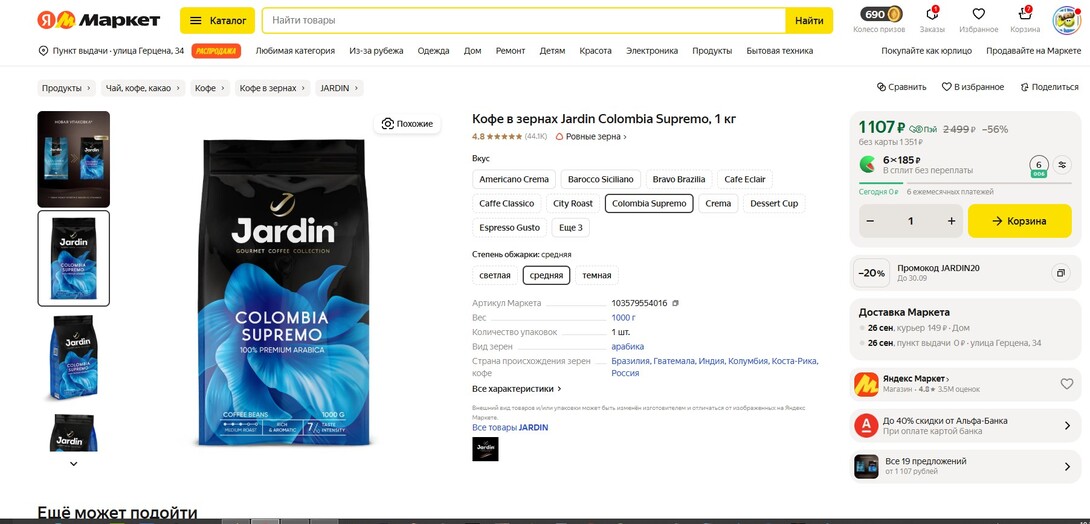1090x524 pixels.
Task: Open the Orders icon in header
Action: 932,14
